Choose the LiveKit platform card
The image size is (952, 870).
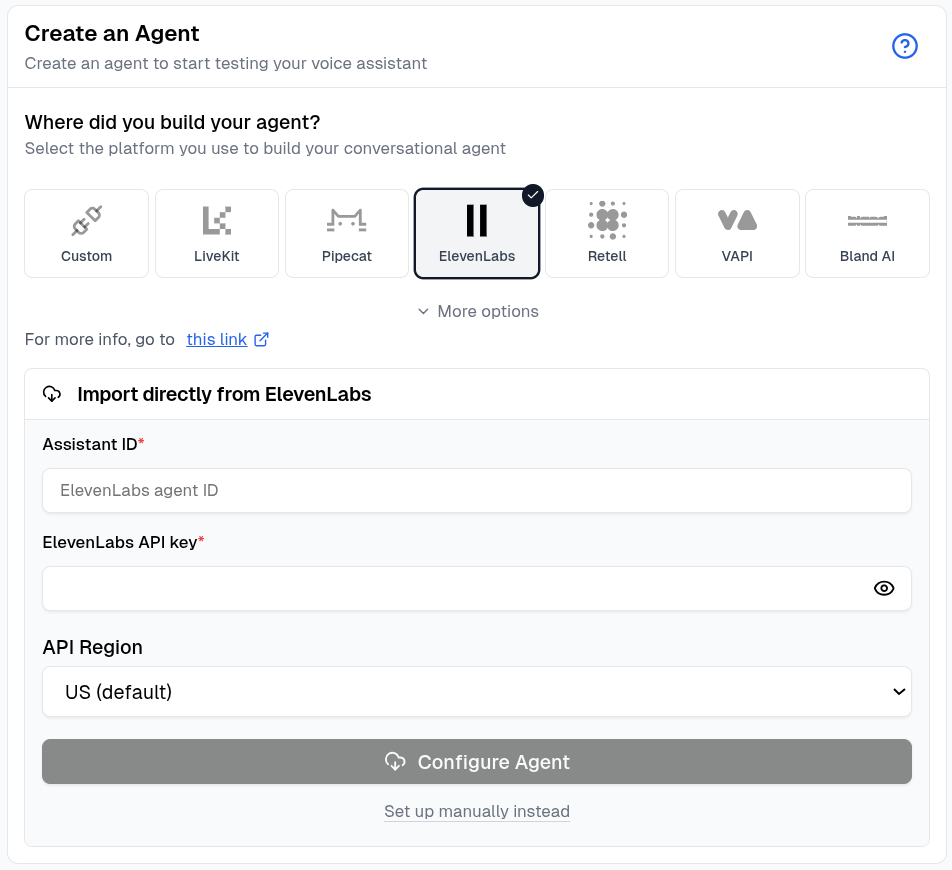[217, 234]
